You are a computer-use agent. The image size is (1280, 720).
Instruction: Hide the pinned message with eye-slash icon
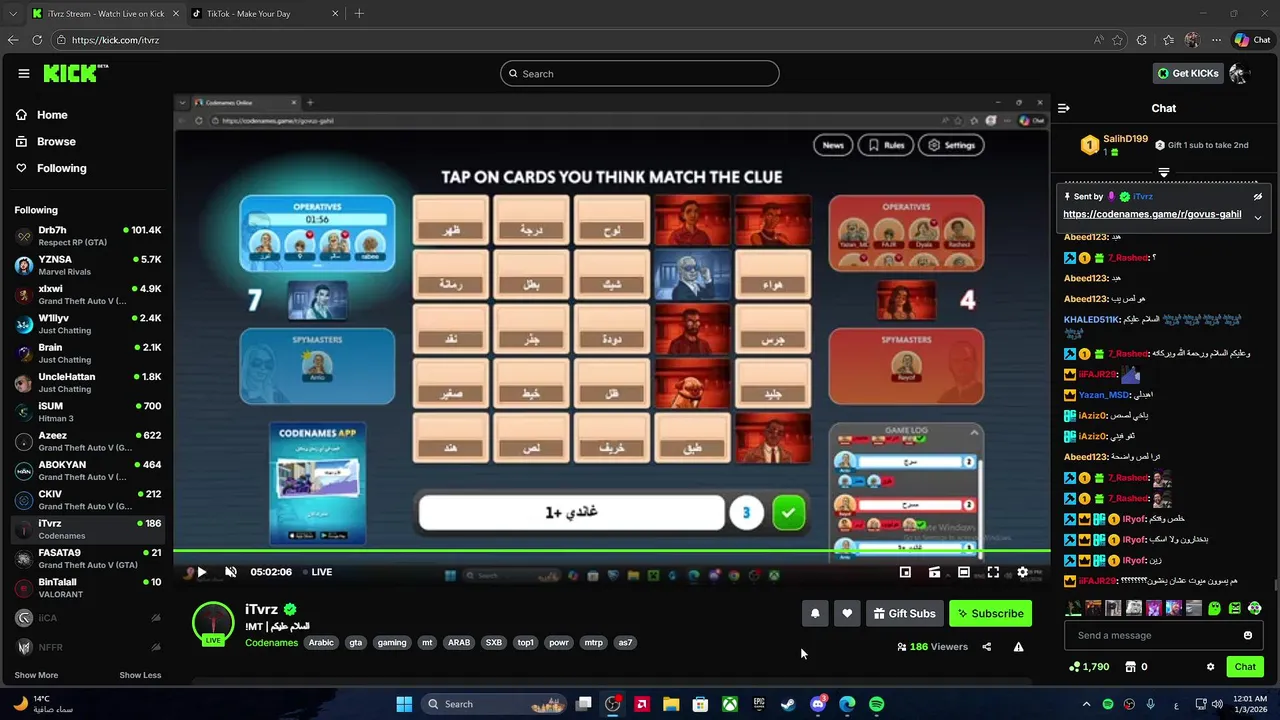(1258, 196)
